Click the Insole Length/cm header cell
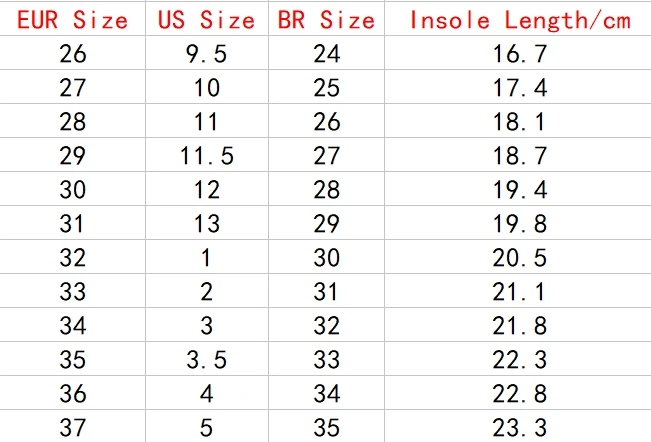 (x=518, y=20)
